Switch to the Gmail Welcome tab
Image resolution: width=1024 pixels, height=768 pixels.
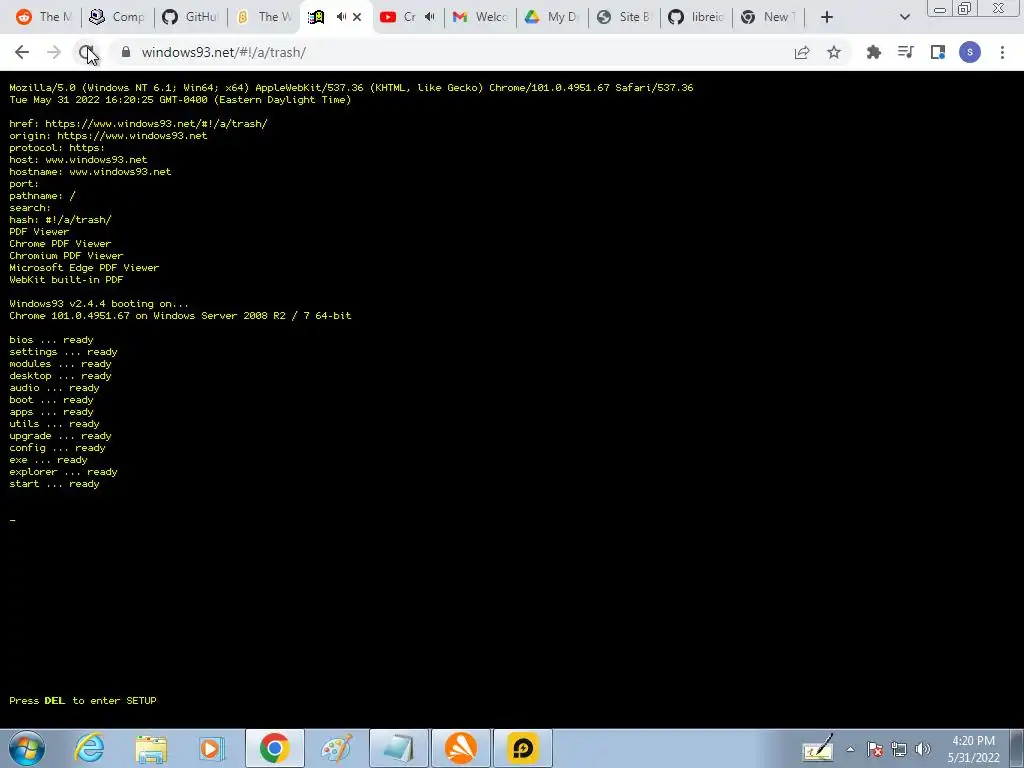[x=481, y=17]
